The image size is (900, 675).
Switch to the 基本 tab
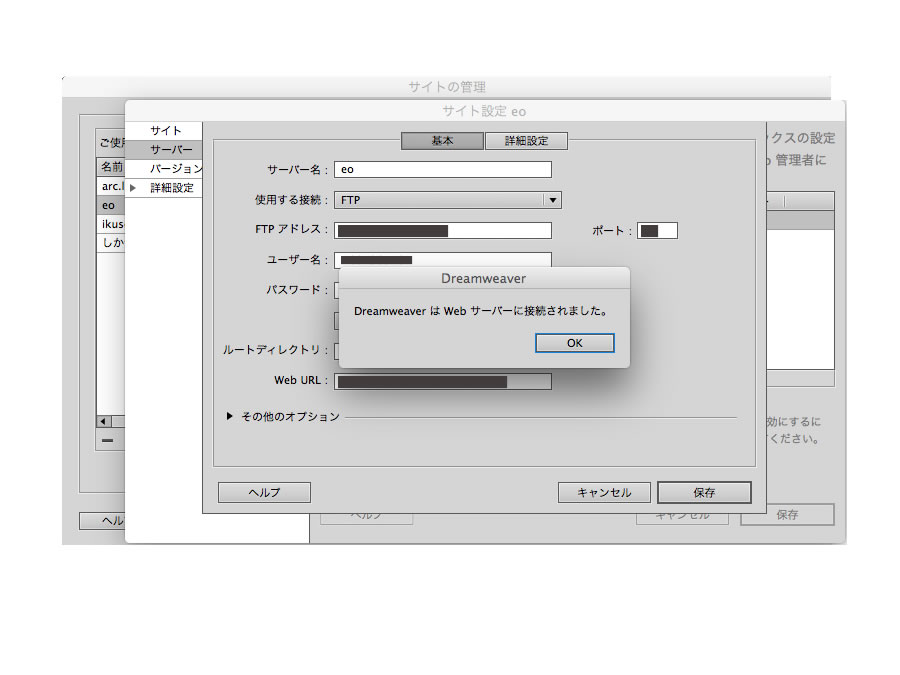click(442, 141)
